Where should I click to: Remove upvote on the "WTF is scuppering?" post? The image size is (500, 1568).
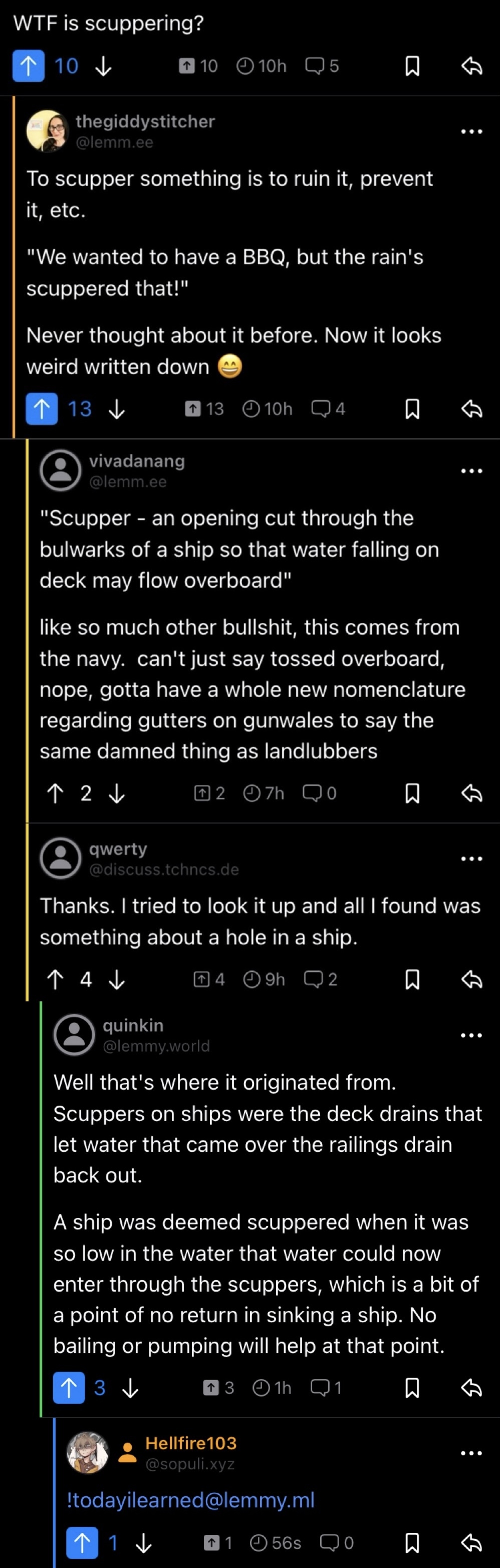point(28,66)
